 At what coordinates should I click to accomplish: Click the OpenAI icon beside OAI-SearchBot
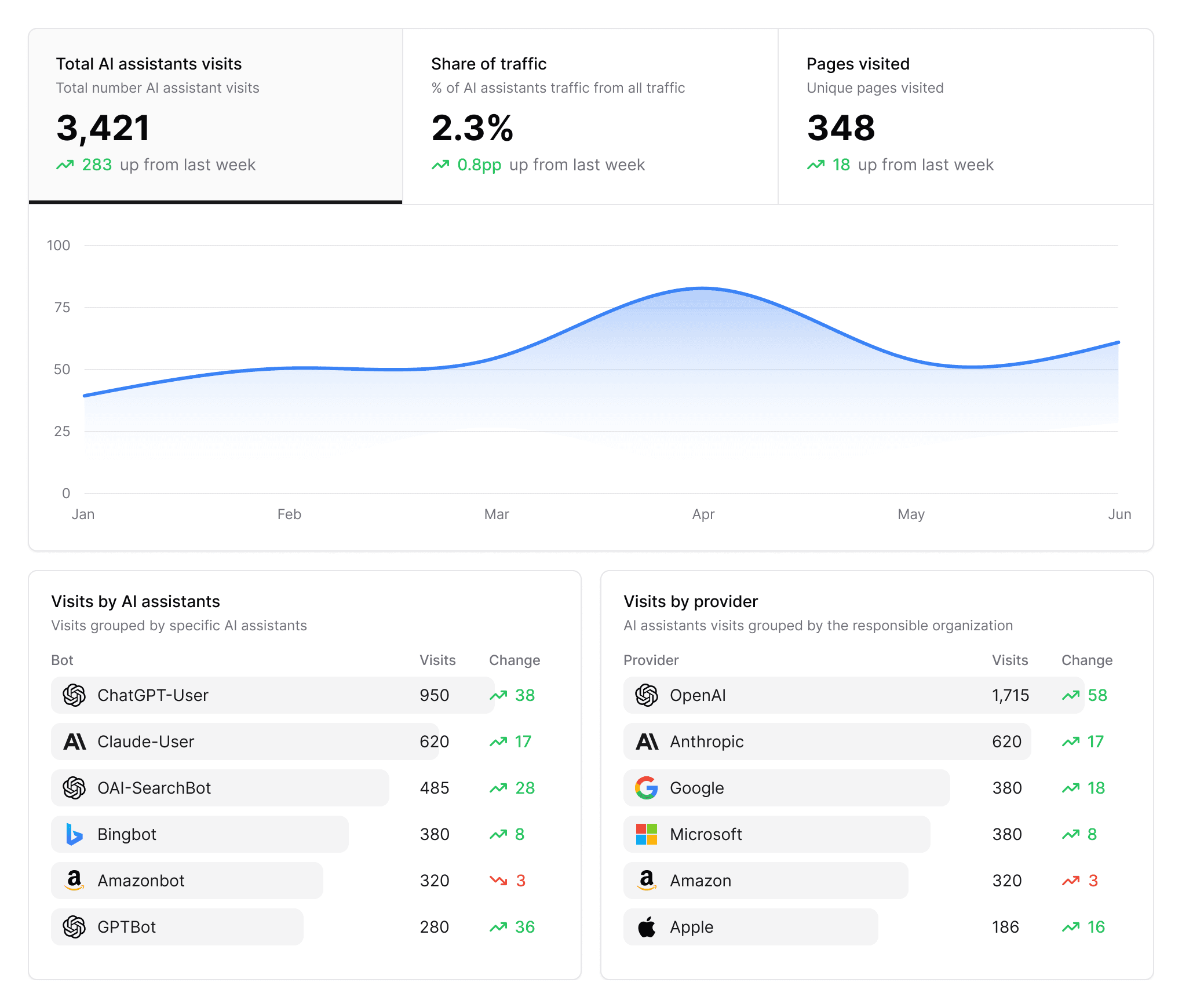[x=73, y=788]
